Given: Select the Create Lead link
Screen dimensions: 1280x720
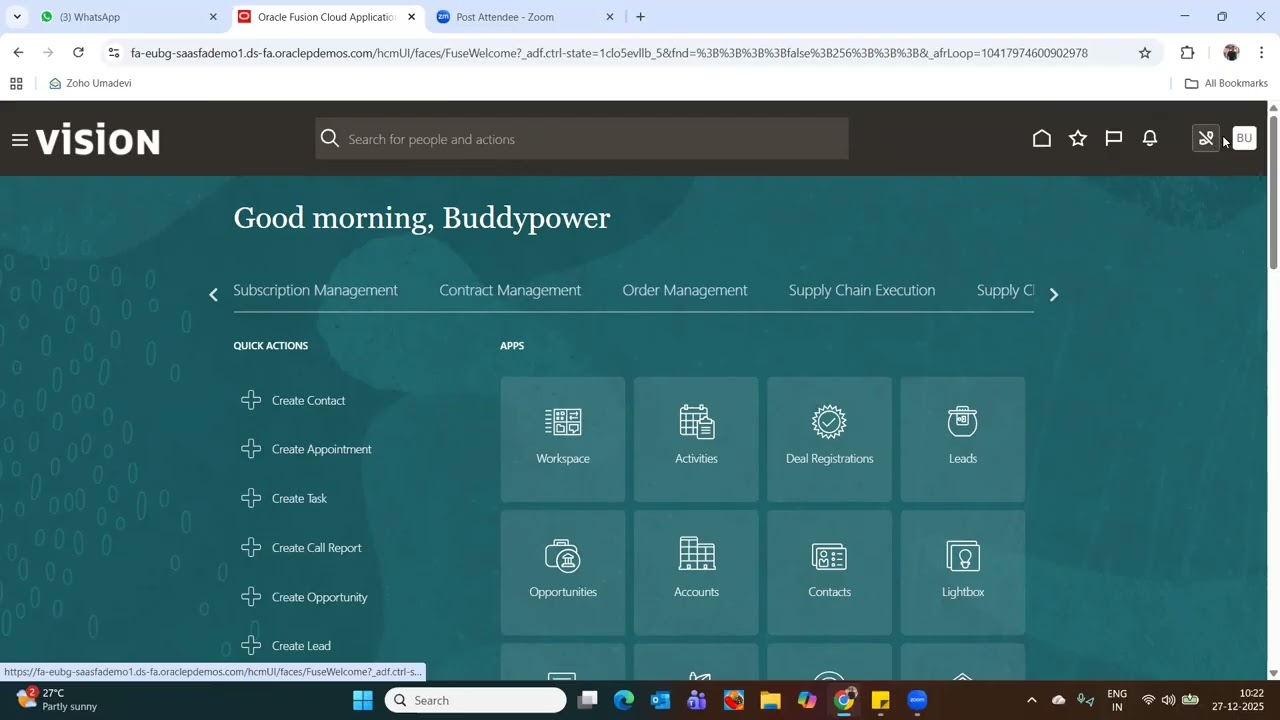Looking at the screenshot, I should [301, 646].
